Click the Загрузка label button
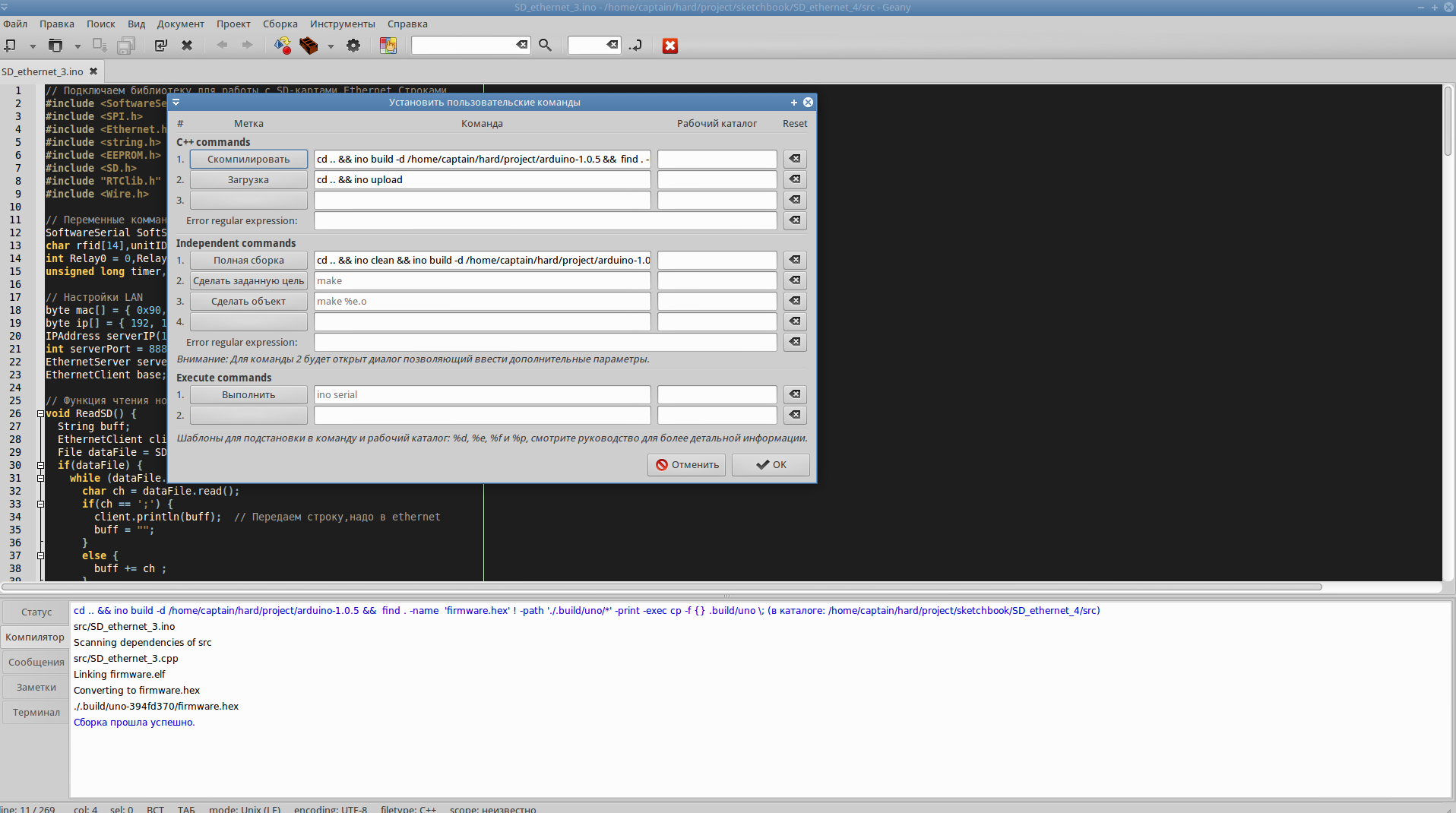 (x=248, y=179)
